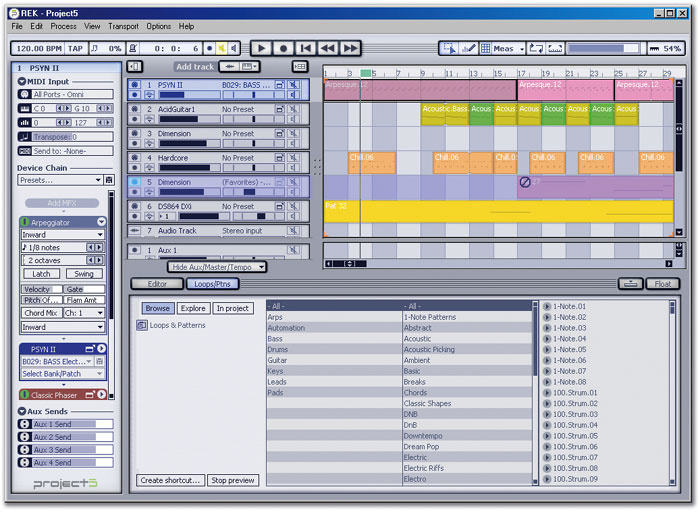Preview the 1-Note.01 loop icon
The width and height of the screenshot is (700, 512).
click(547, 306)
